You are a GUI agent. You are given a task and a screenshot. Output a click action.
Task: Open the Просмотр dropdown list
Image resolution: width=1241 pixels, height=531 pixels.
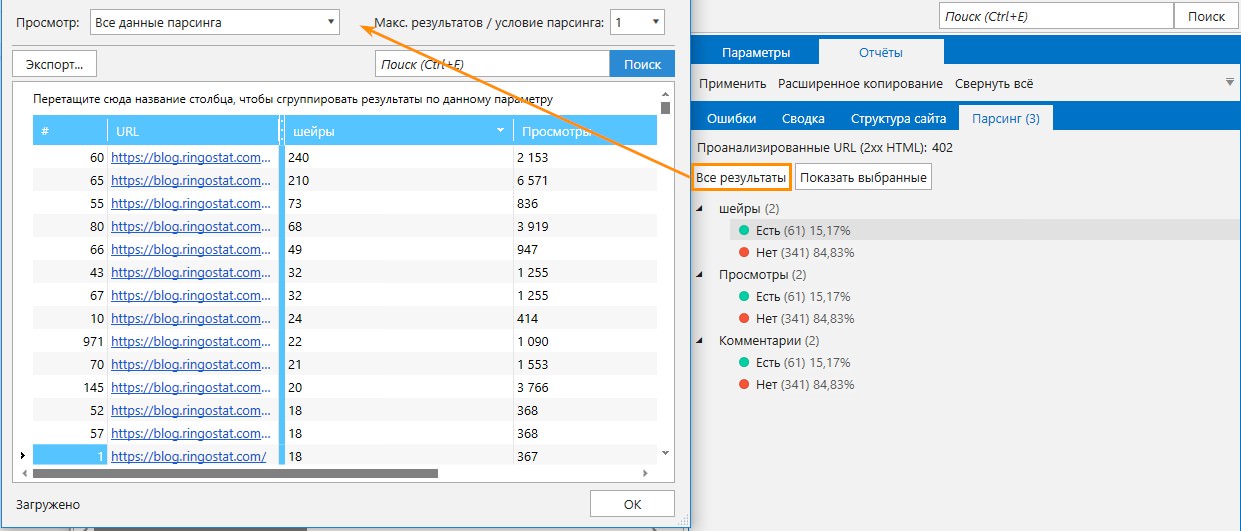click(x=331, y=22)
